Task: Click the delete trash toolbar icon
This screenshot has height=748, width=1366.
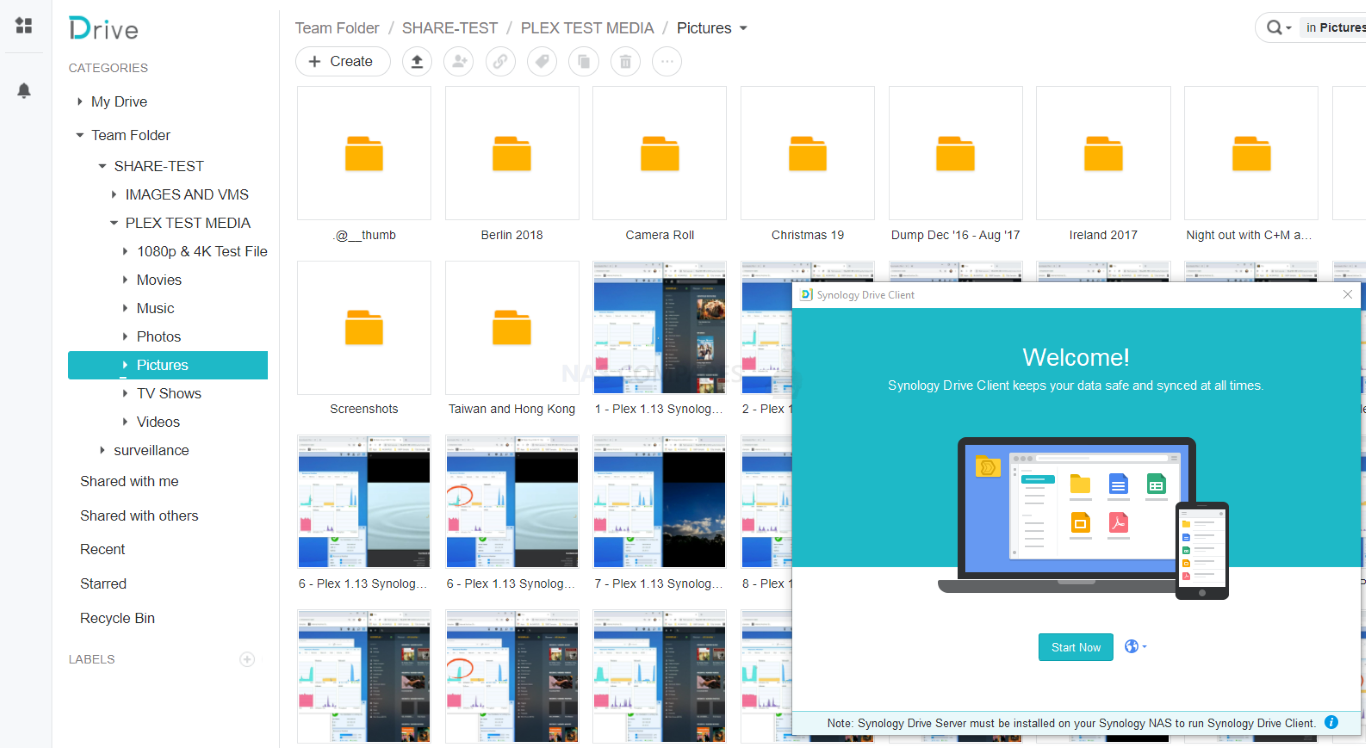Action: click(625, 61)
